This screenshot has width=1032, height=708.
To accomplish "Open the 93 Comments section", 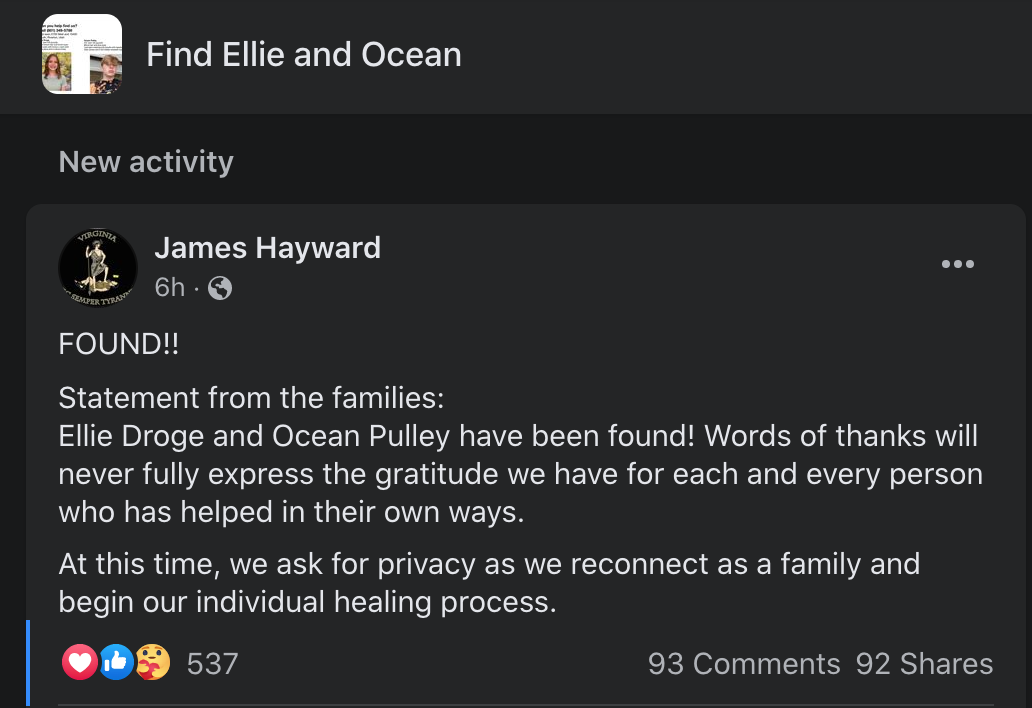I will pyautogui.click(x=744, y=664).
